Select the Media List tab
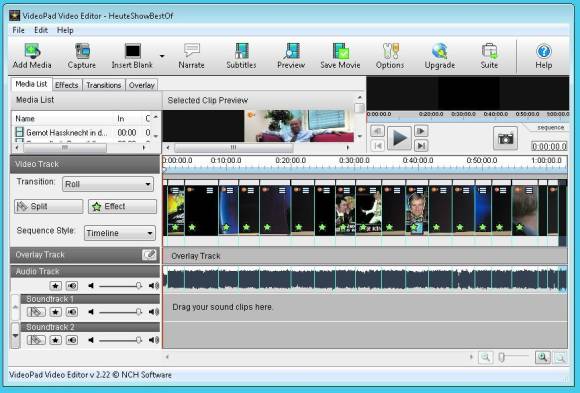580x393 pixels. [31, 84]
